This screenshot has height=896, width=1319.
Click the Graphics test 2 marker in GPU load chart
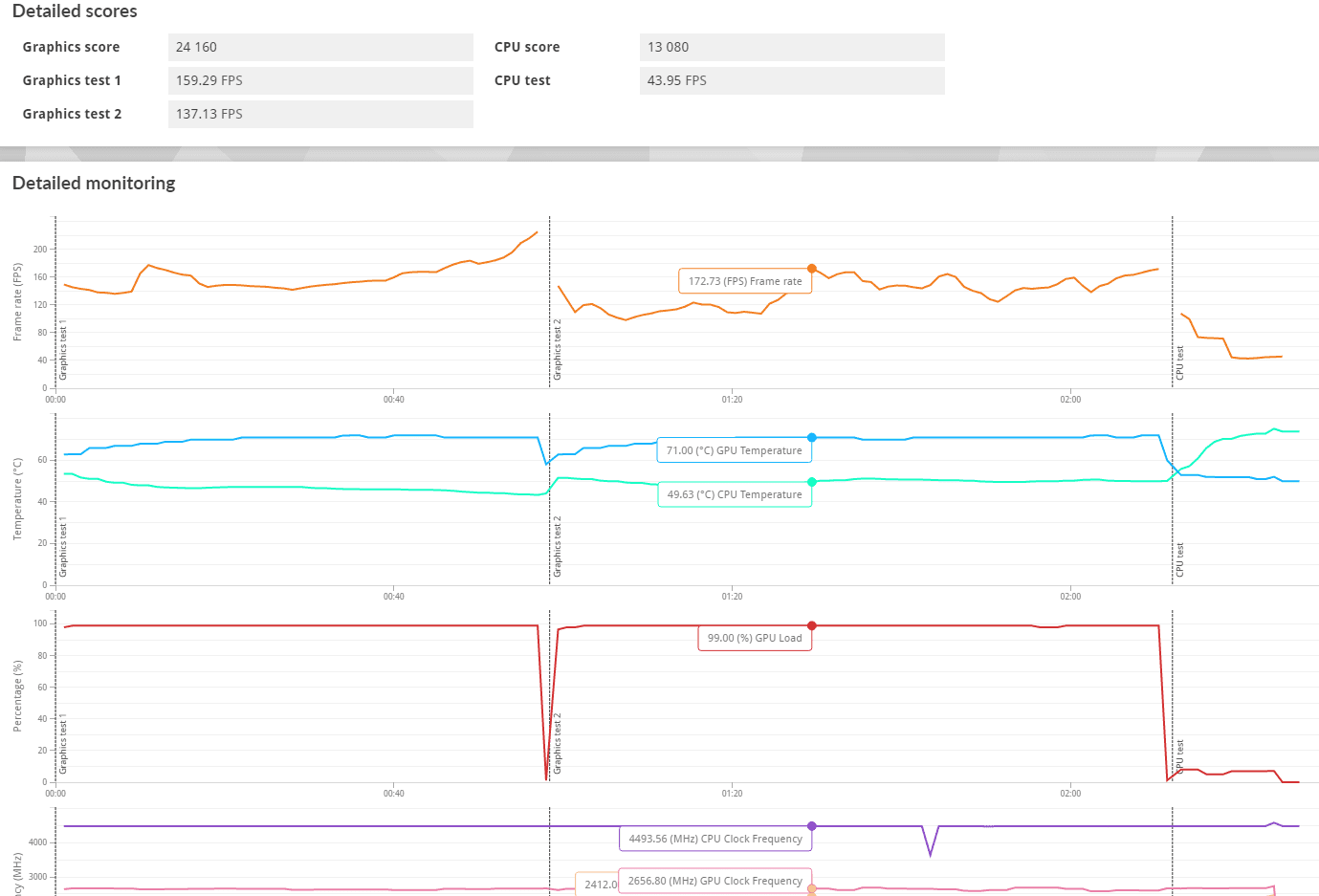pos(558,744)
